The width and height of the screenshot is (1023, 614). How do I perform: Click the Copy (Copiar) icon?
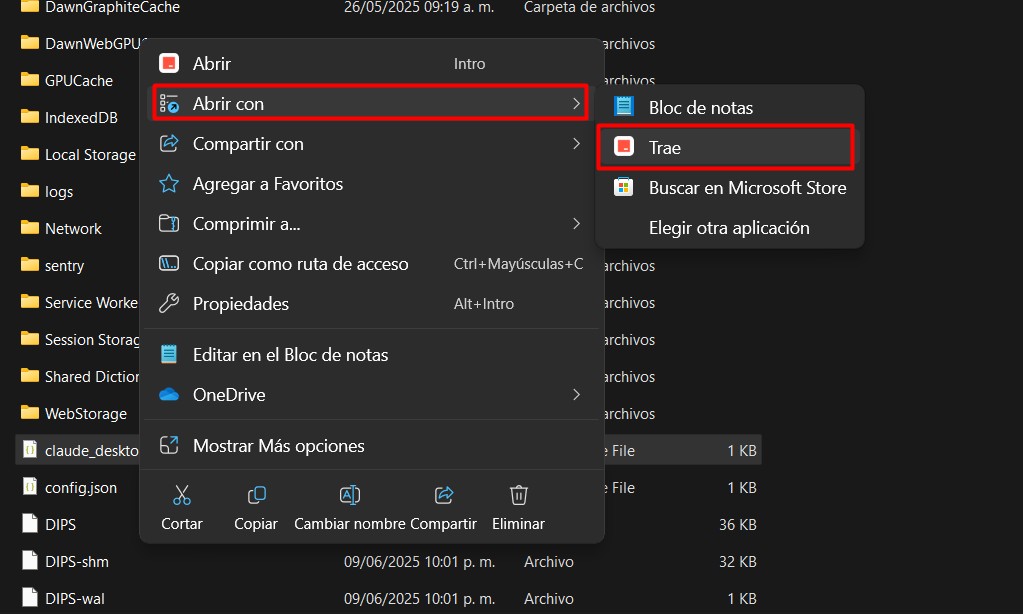point(256,495)
